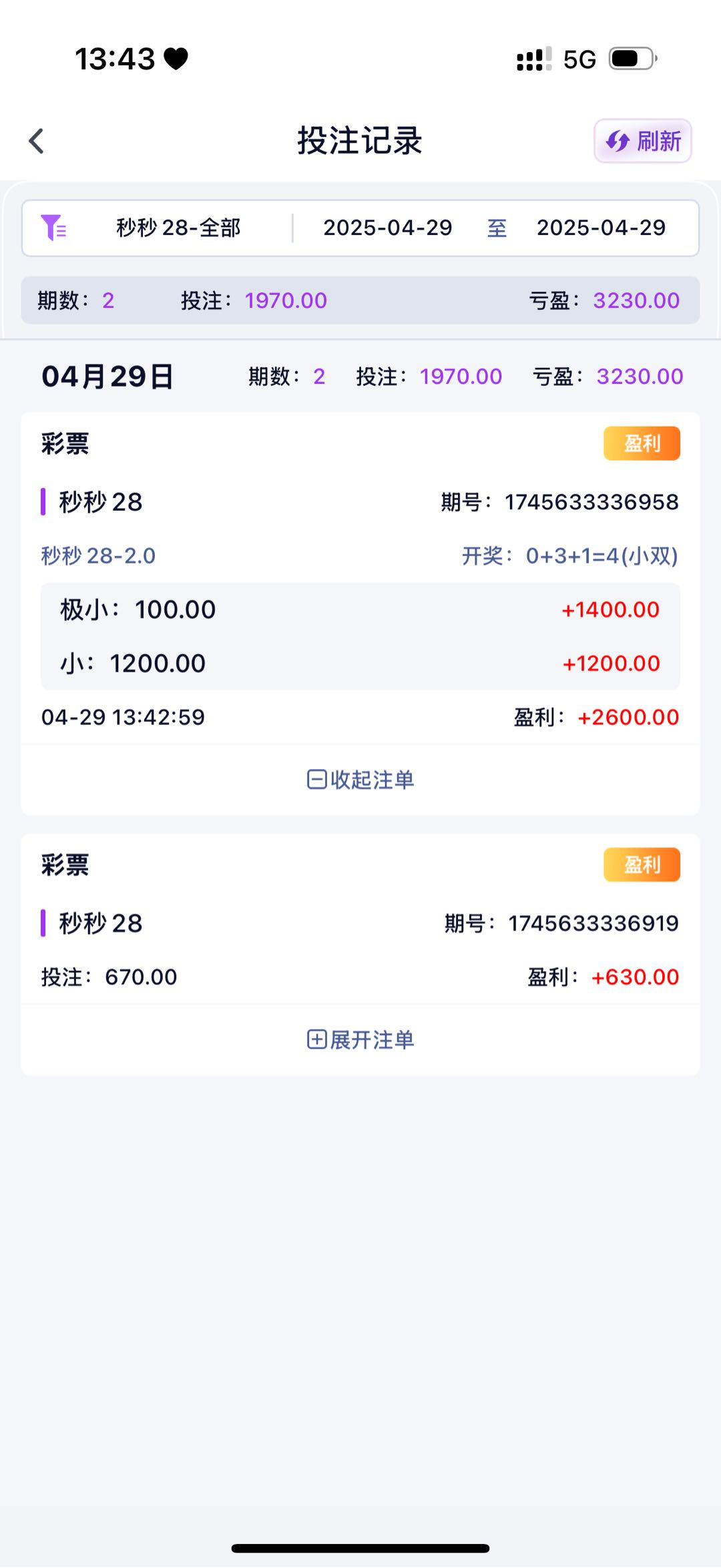Tap the 极小 100.00 bet row
The image size is (721, 1568).
(360, 609)
